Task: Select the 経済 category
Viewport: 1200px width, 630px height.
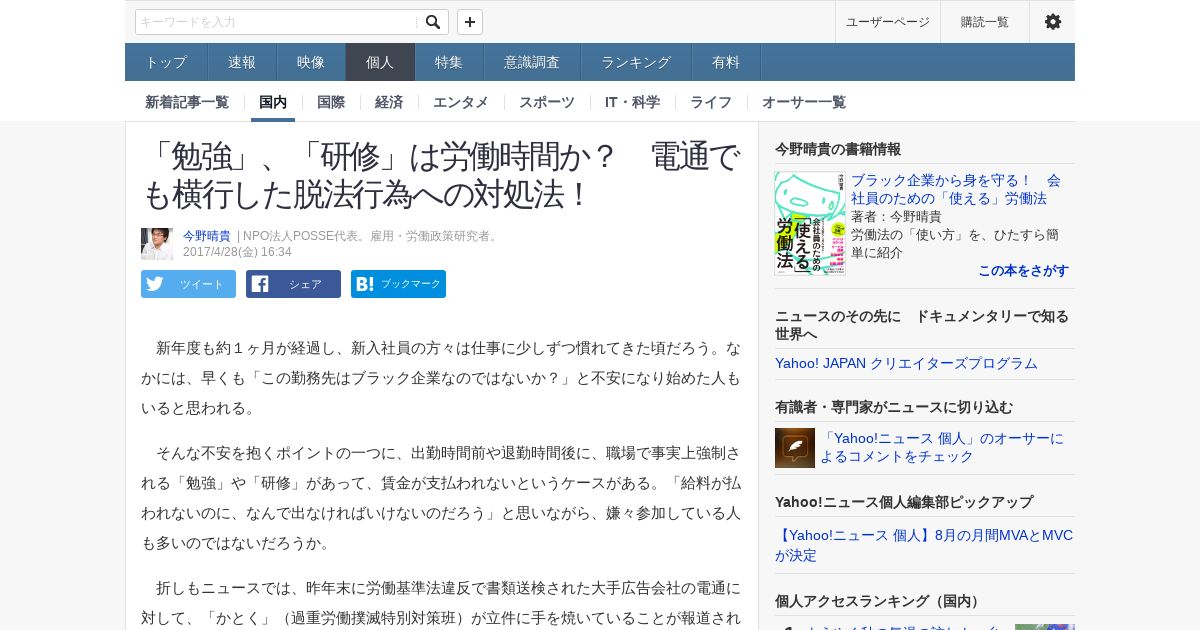Action: pos(389,102)
